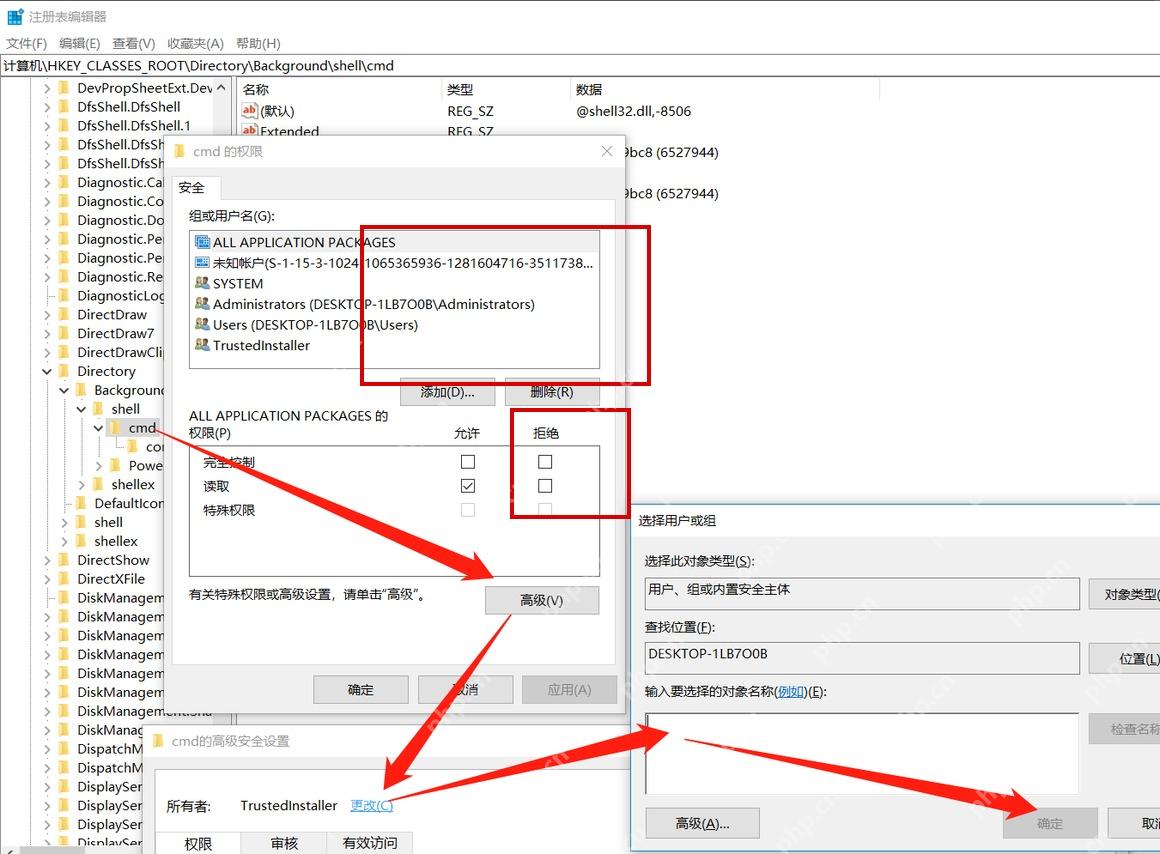
Task: Click the 添加(D)... button
Action: pos(448,392)
